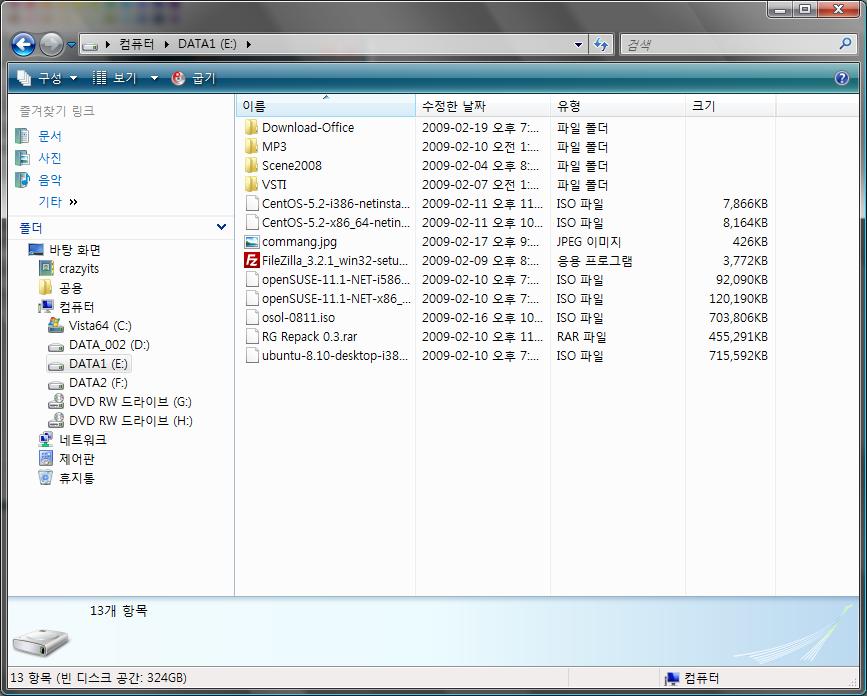Open the 음악 favorite link
867x696 pixels.
point(50,180)
